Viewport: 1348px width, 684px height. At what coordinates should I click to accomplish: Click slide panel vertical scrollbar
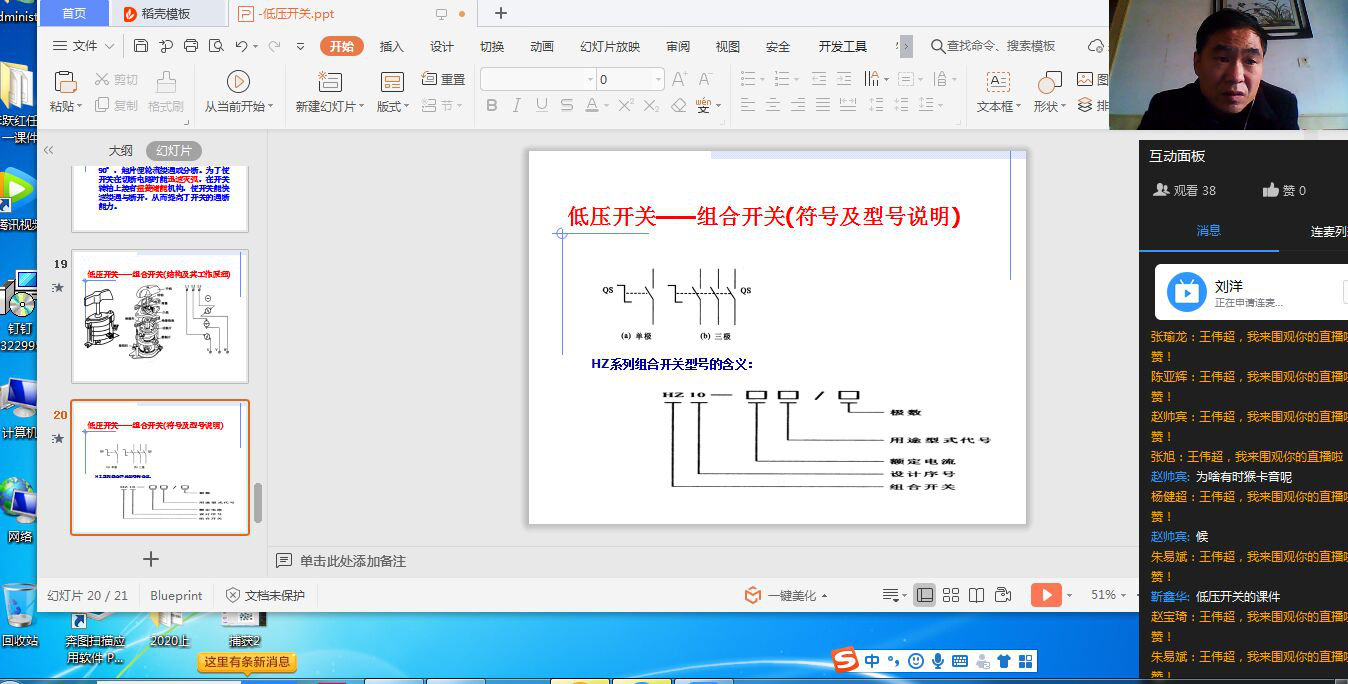click(258, 503)
